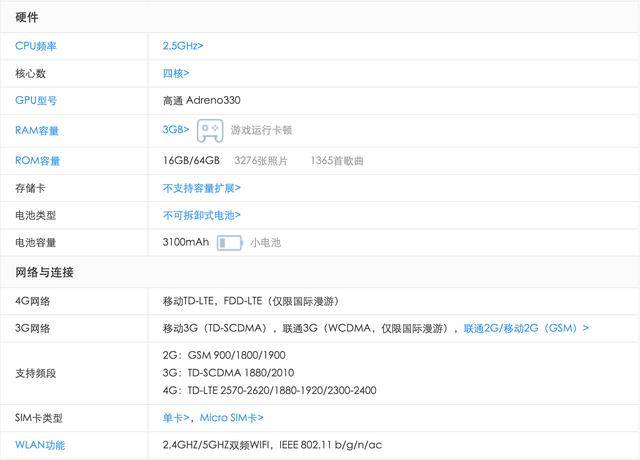
Task: Click the 游戏运行卡顿 text beside RAM
Action: 261,130
